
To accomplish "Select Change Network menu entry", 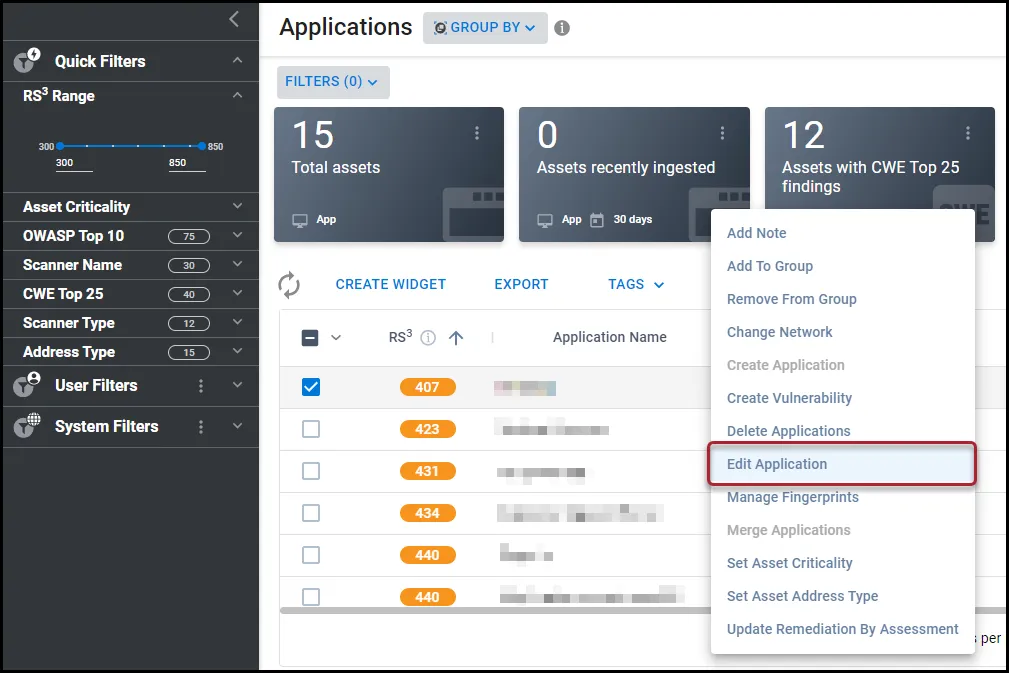I will point(842,332).
